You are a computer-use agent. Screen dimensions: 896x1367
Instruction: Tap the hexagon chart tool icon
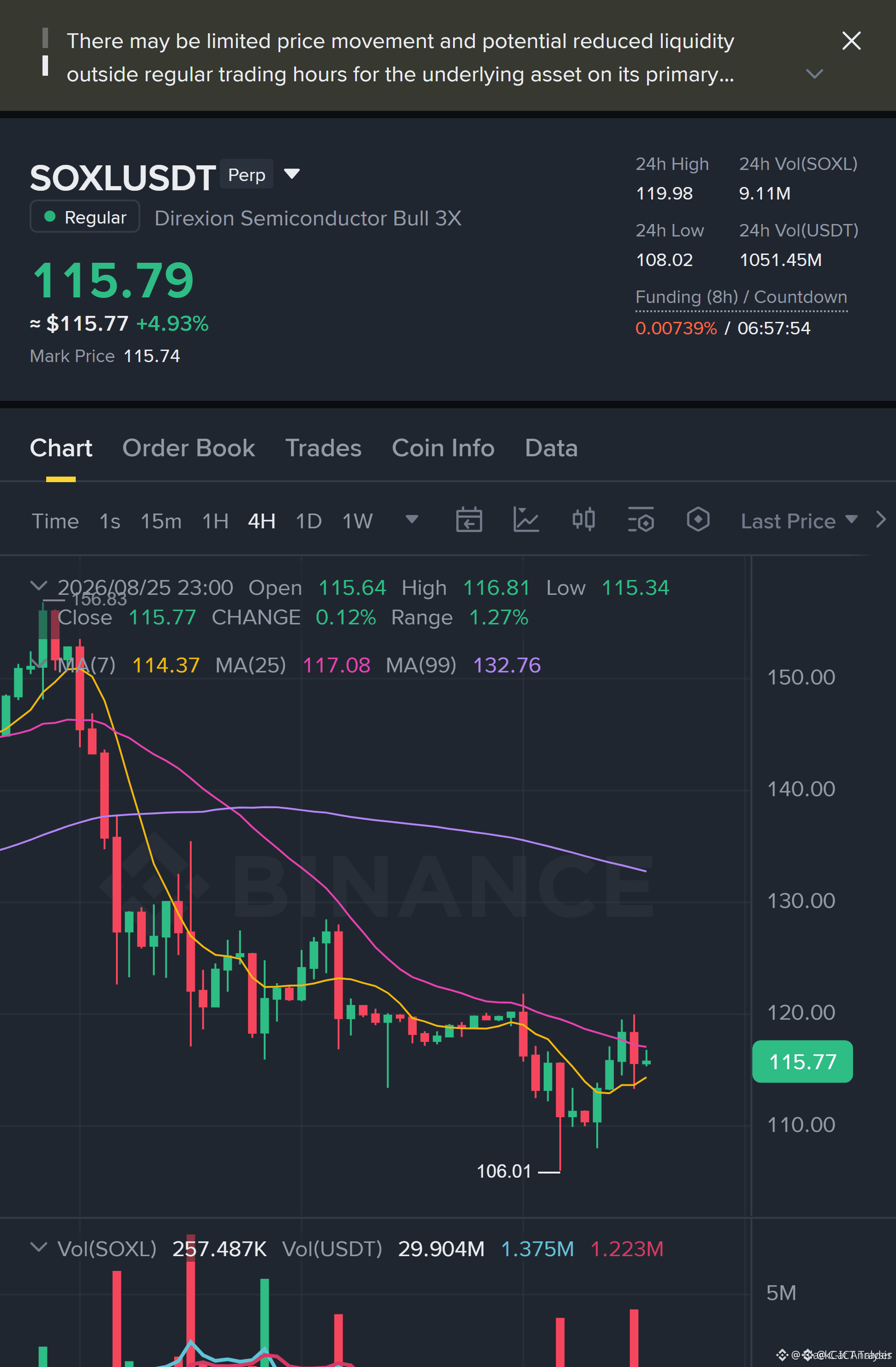(x=698, y=519)
